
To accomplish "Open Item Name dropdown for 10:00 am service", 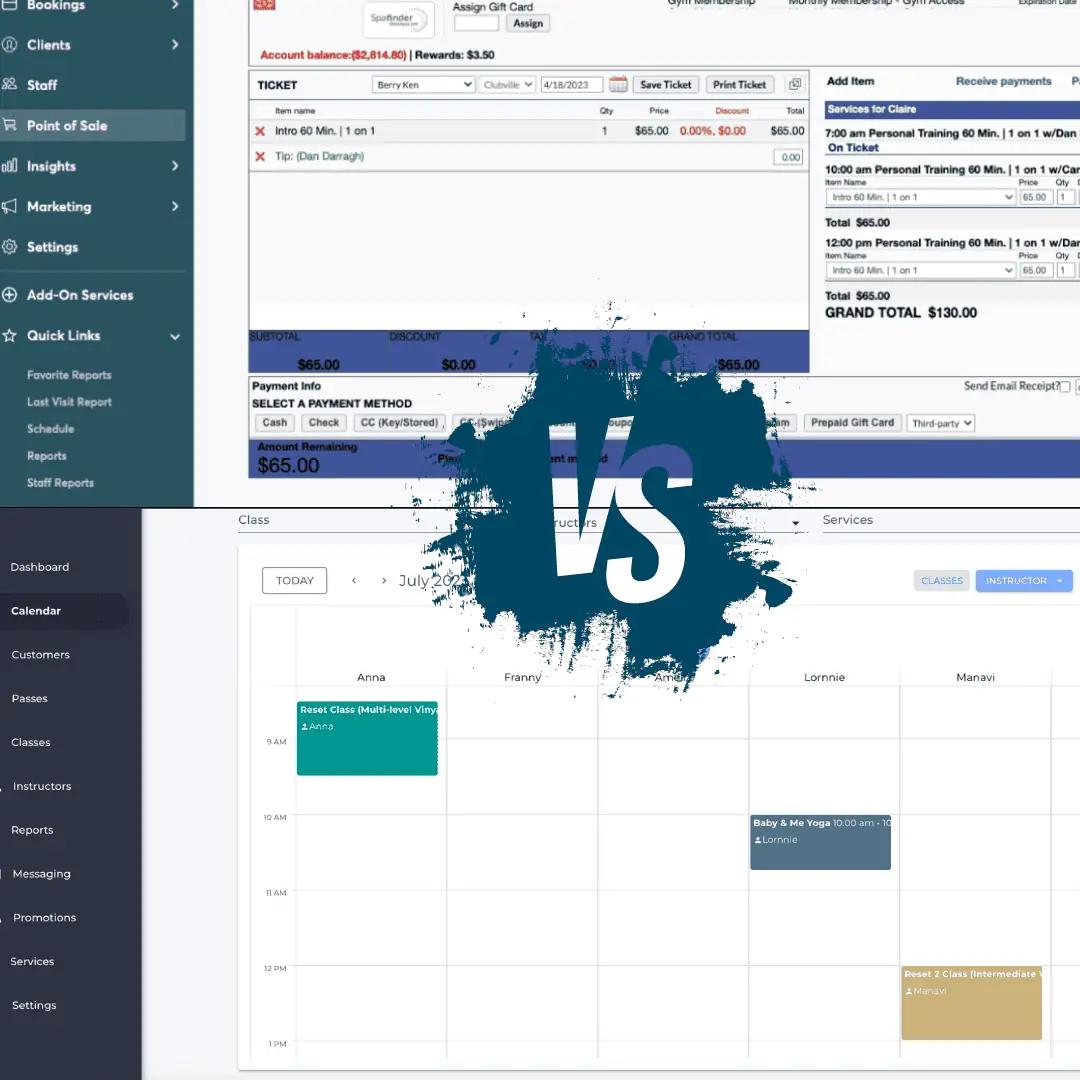I will coord(921,197).
